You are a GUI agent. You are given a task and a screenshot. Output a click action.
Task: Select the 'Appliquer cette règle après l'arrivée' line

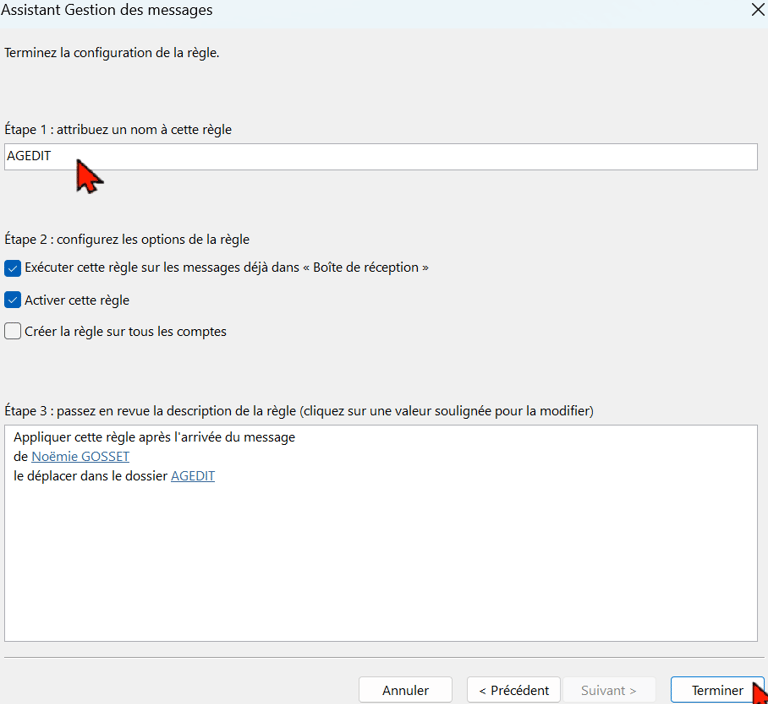coord(154,437)
